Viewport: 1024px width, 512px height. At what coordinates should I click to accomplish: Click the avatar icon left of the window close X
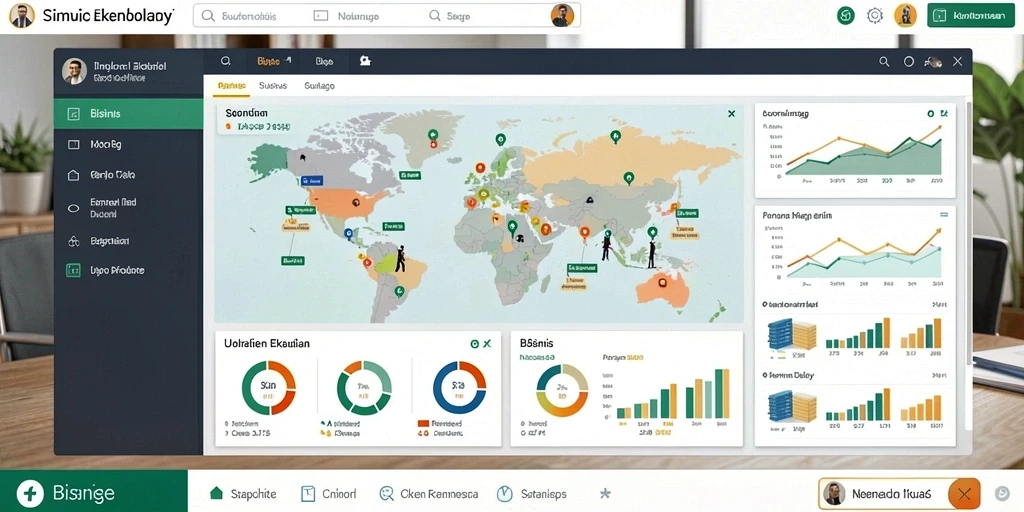click(x=933, y=62)
